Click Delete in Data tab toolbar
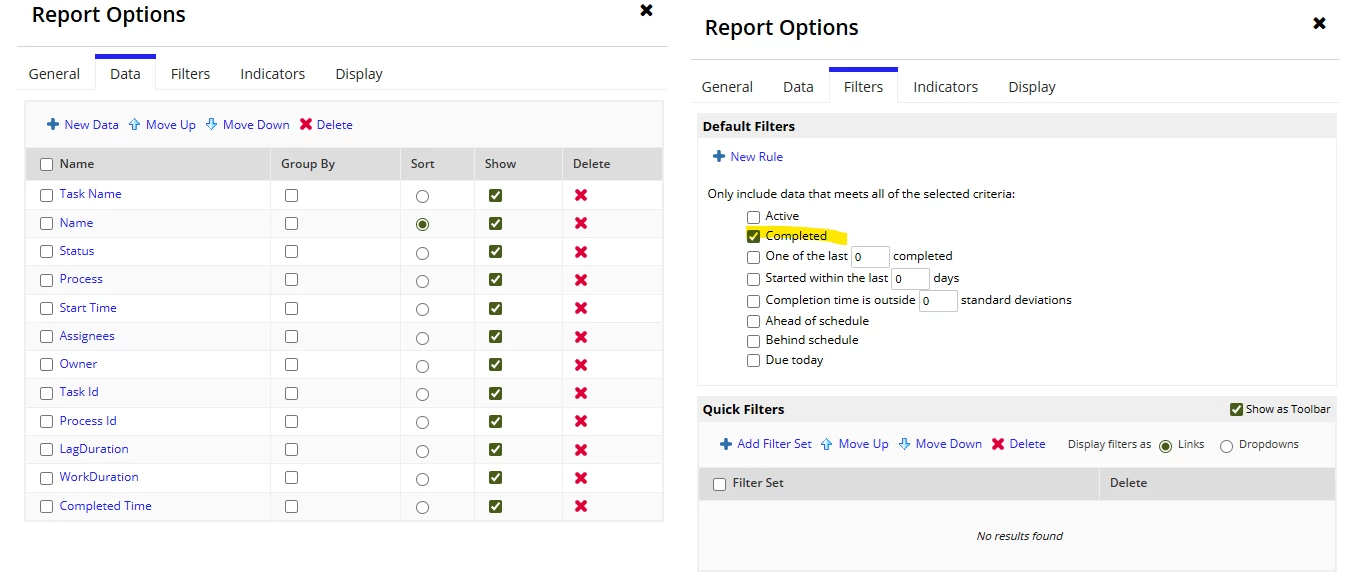1345x577 pixels. coord(326,125)
